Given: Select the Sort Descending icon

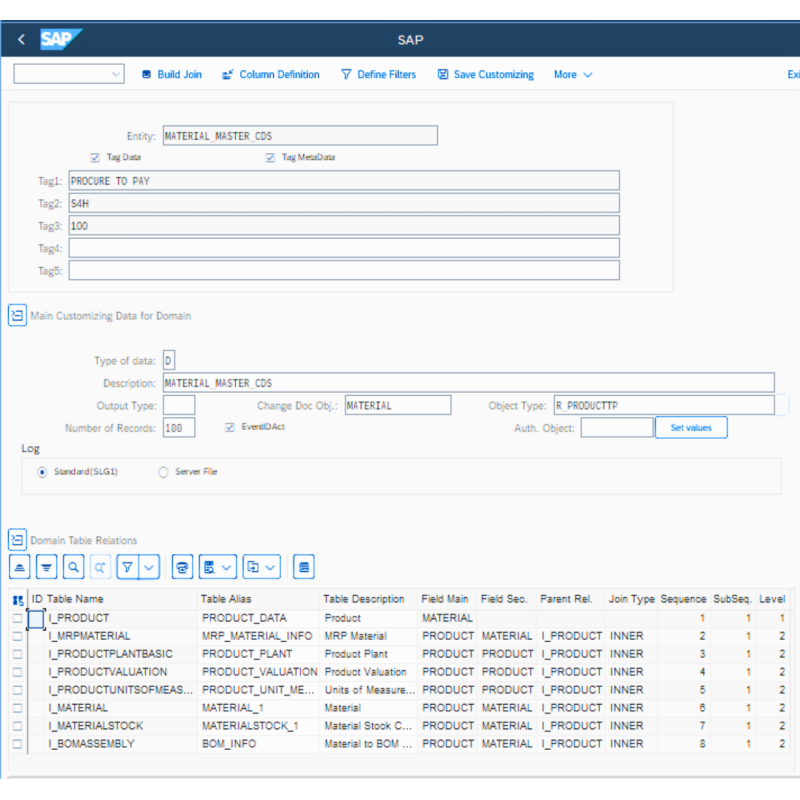Looking at the screenshot, I should (x=46, y=566).
